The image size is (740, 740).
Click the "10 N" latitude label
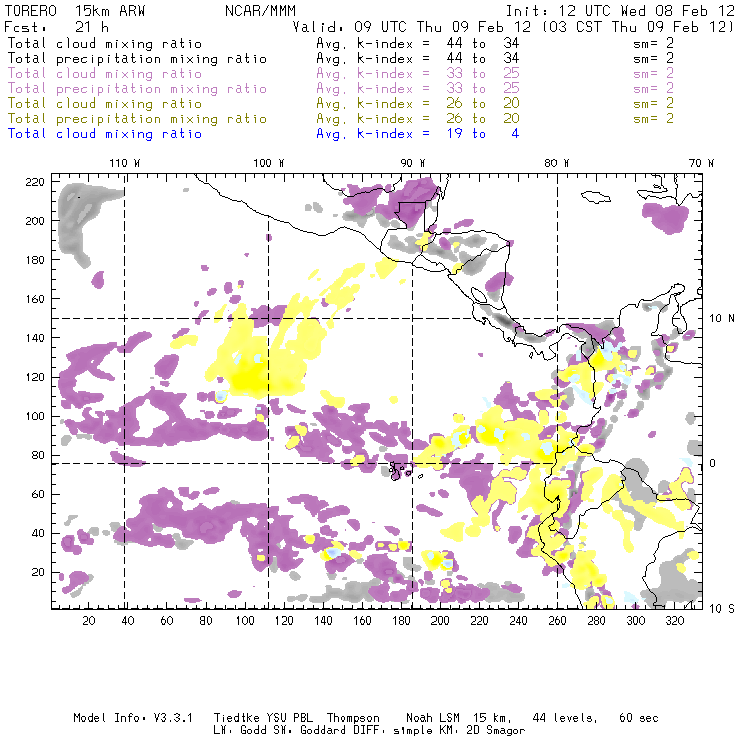(x=722, y=319)
